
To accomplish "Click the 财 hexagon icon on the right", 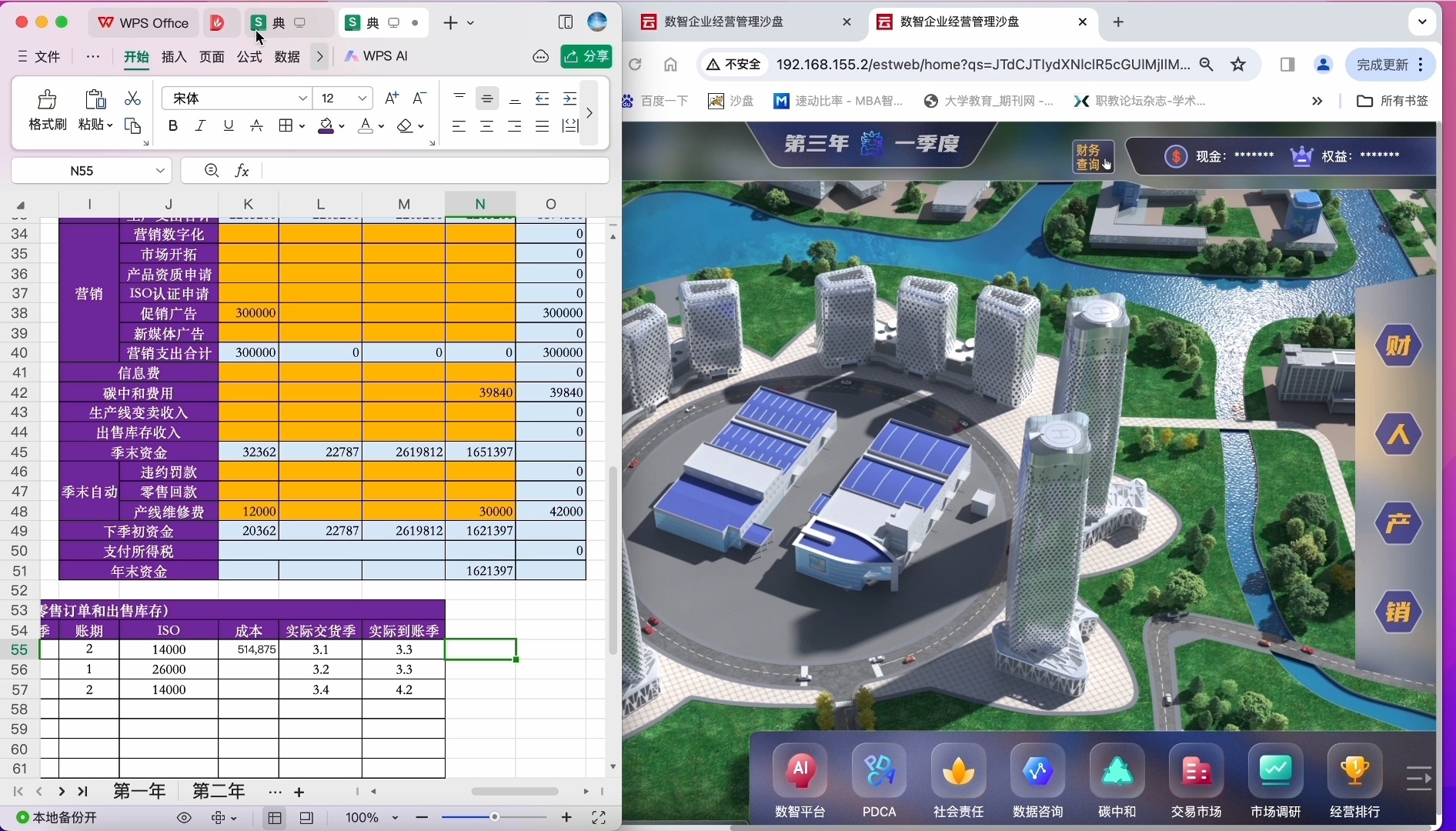I will [x=1399, y=345].
